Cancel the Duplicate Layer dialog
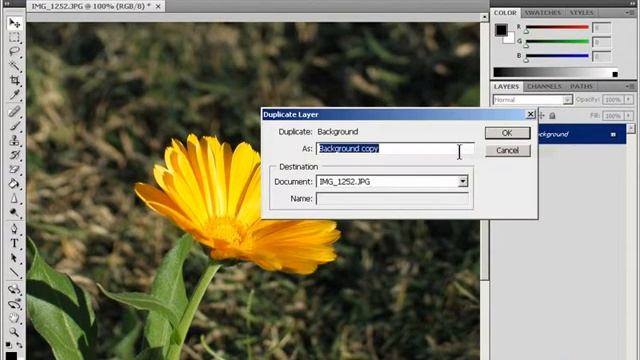This screenshot has height=360, width=640. (507, 151)
